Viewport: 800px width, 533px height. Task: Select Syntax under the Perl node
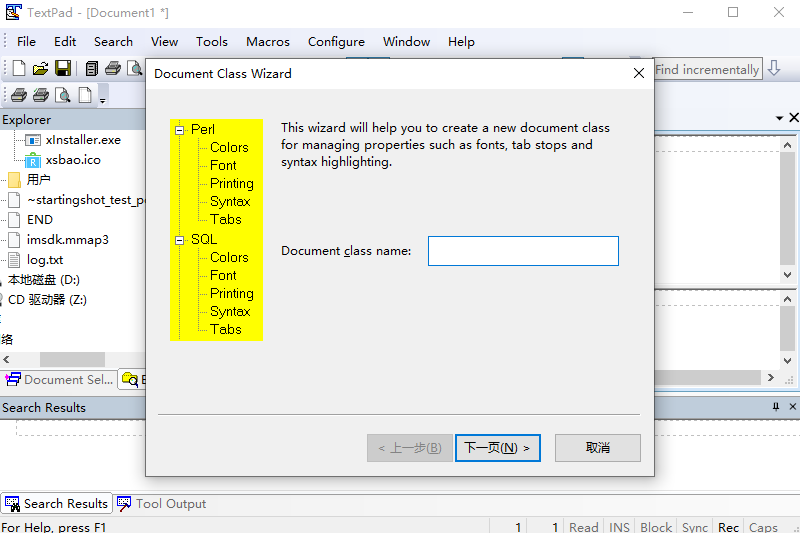click(230, 202)
